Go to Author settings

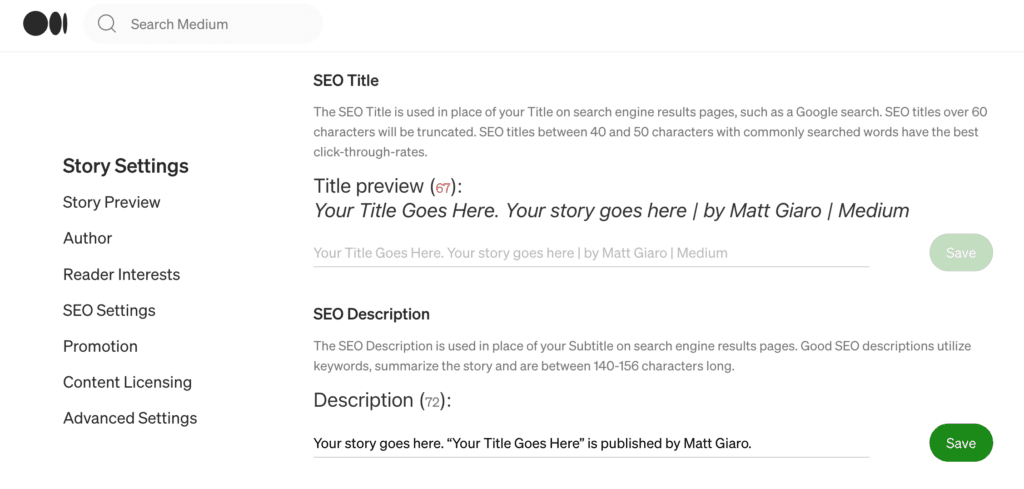click(88, 238)
